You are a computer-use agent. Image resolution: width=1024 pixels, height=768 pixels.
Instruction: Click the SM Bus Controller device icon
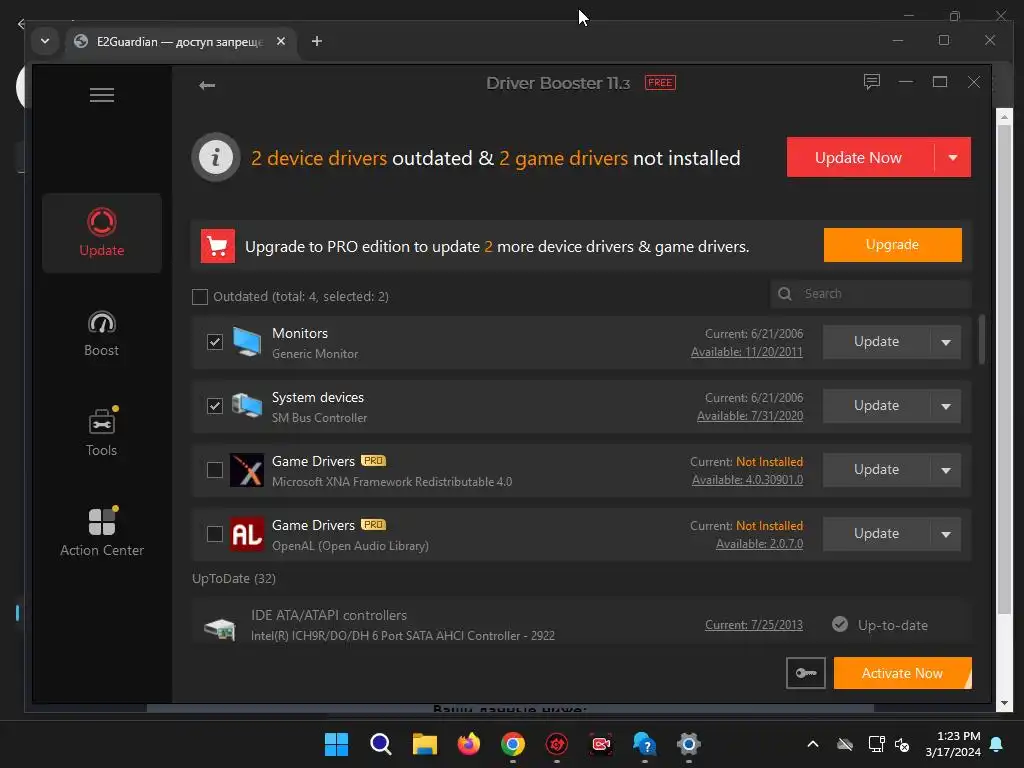[x=247, y=406]
